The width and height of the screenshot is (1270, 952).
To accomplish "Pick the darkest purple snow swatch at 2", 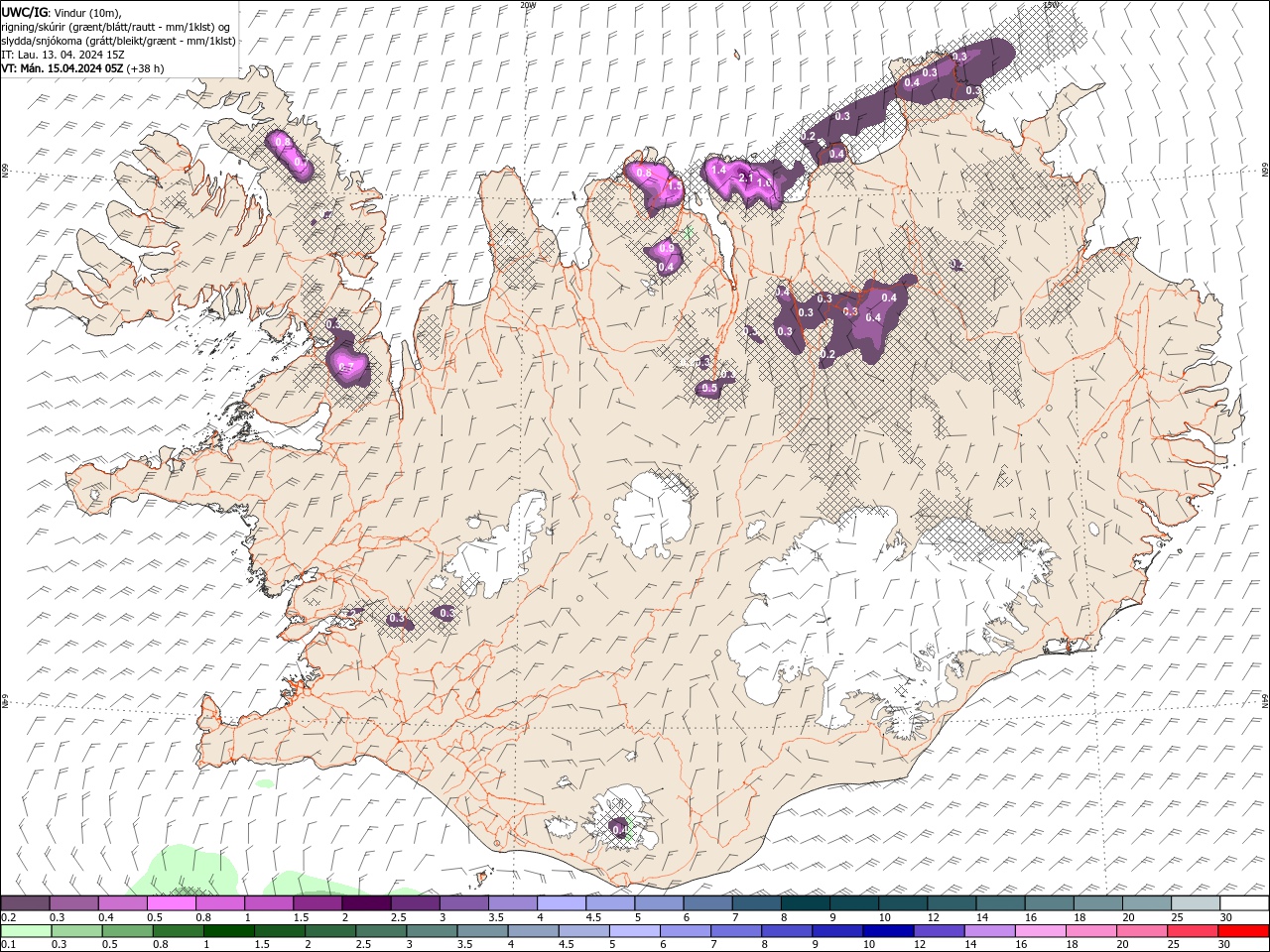I will pos(366,903).
